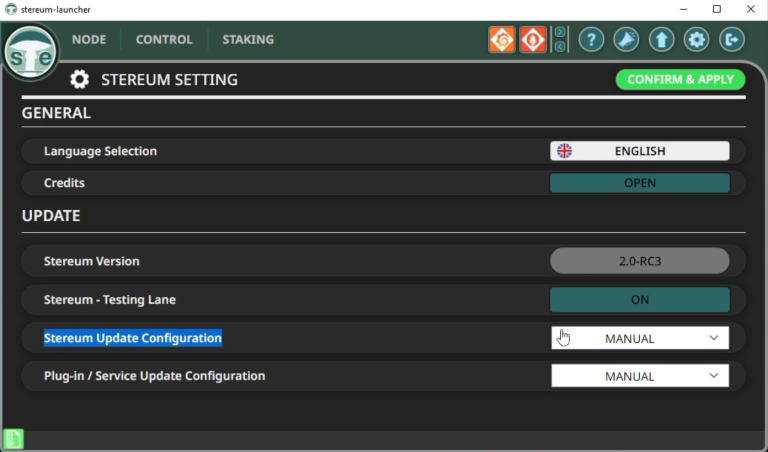This screenshot has width=768, height=452.
Task: Open the Grafana service icon
Action: 502,40
